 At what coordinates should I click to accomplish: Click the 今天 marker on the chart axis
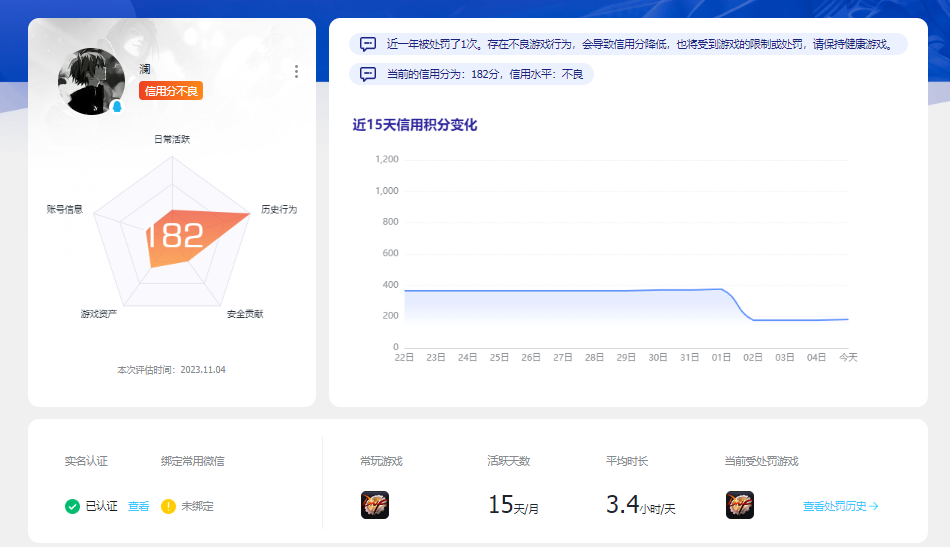[848, 357]
